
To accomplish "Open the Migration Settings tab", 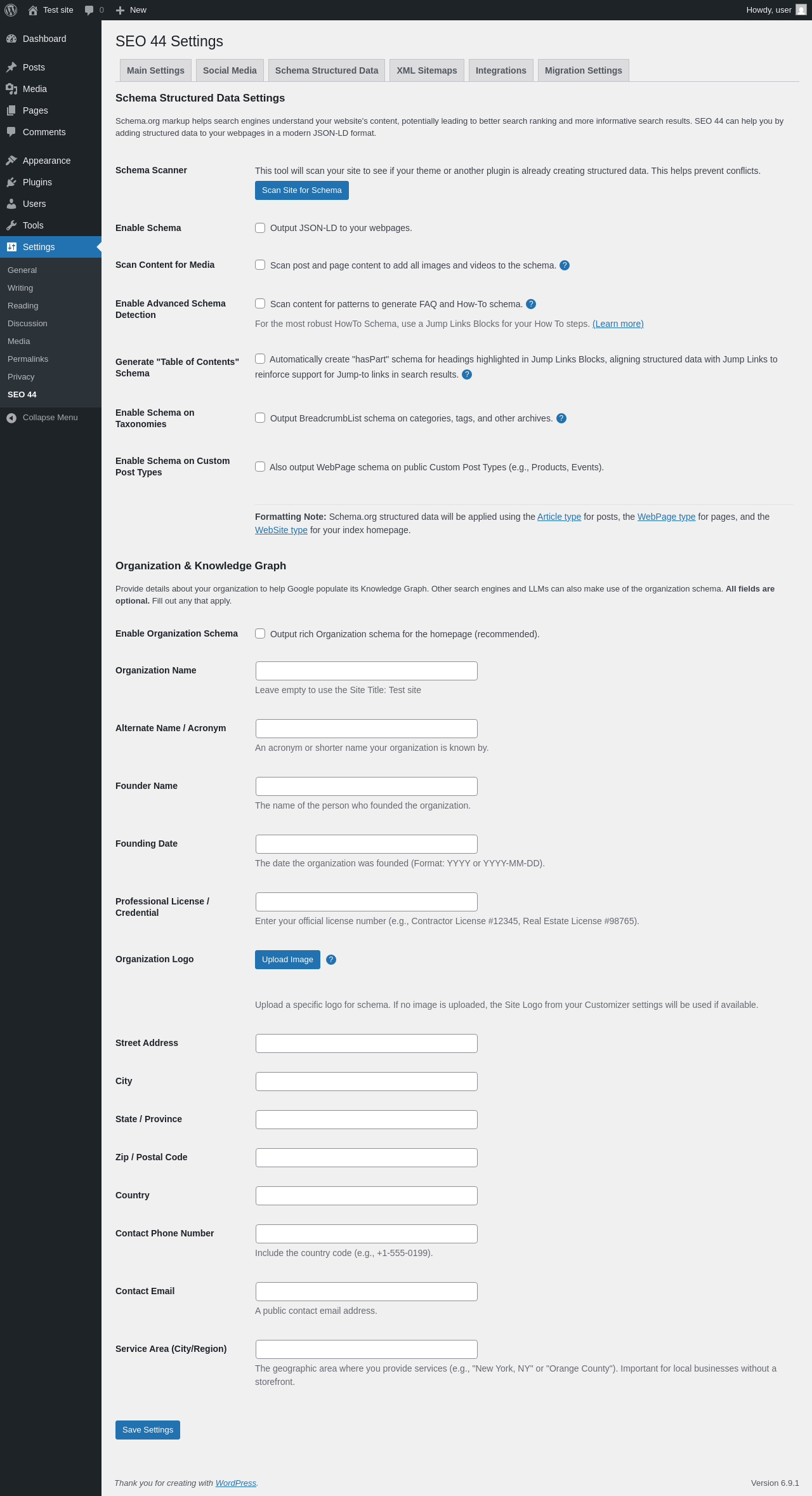I will point(584,70).
